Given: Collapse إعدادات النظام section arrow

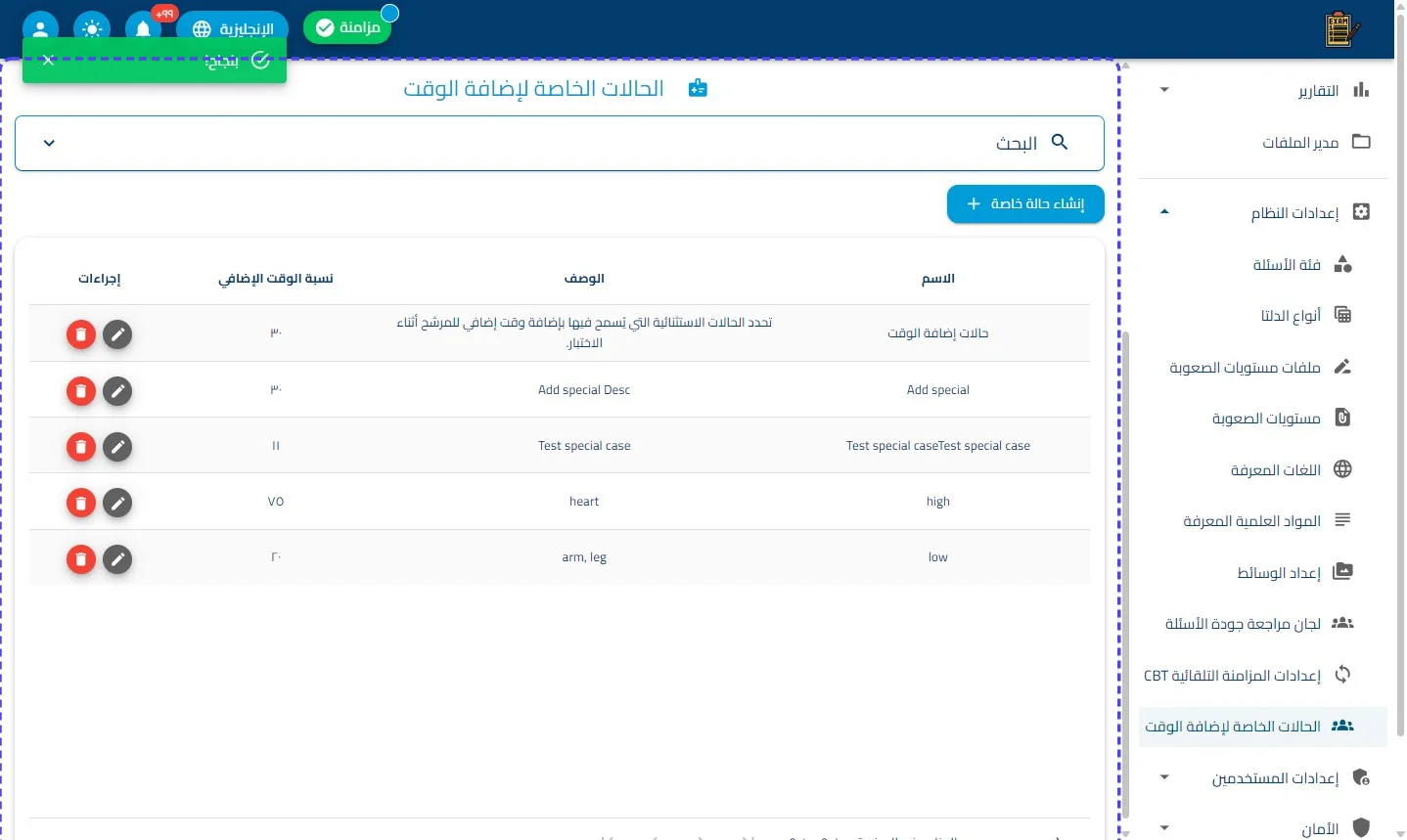Looking at the screenshot, I should click(1164, 212).
